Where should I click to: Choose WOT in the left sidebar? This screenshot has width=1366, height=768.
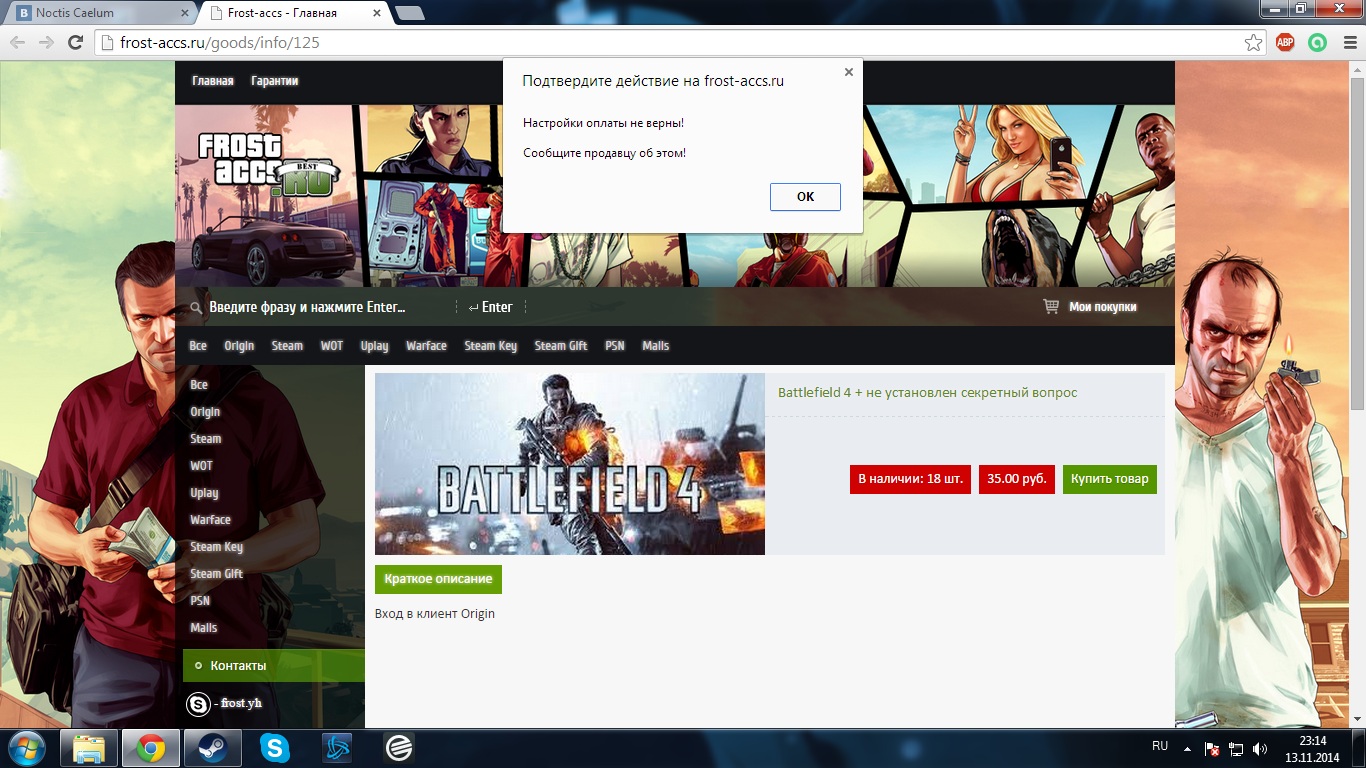pyautogui.click(x=202, y=466)
